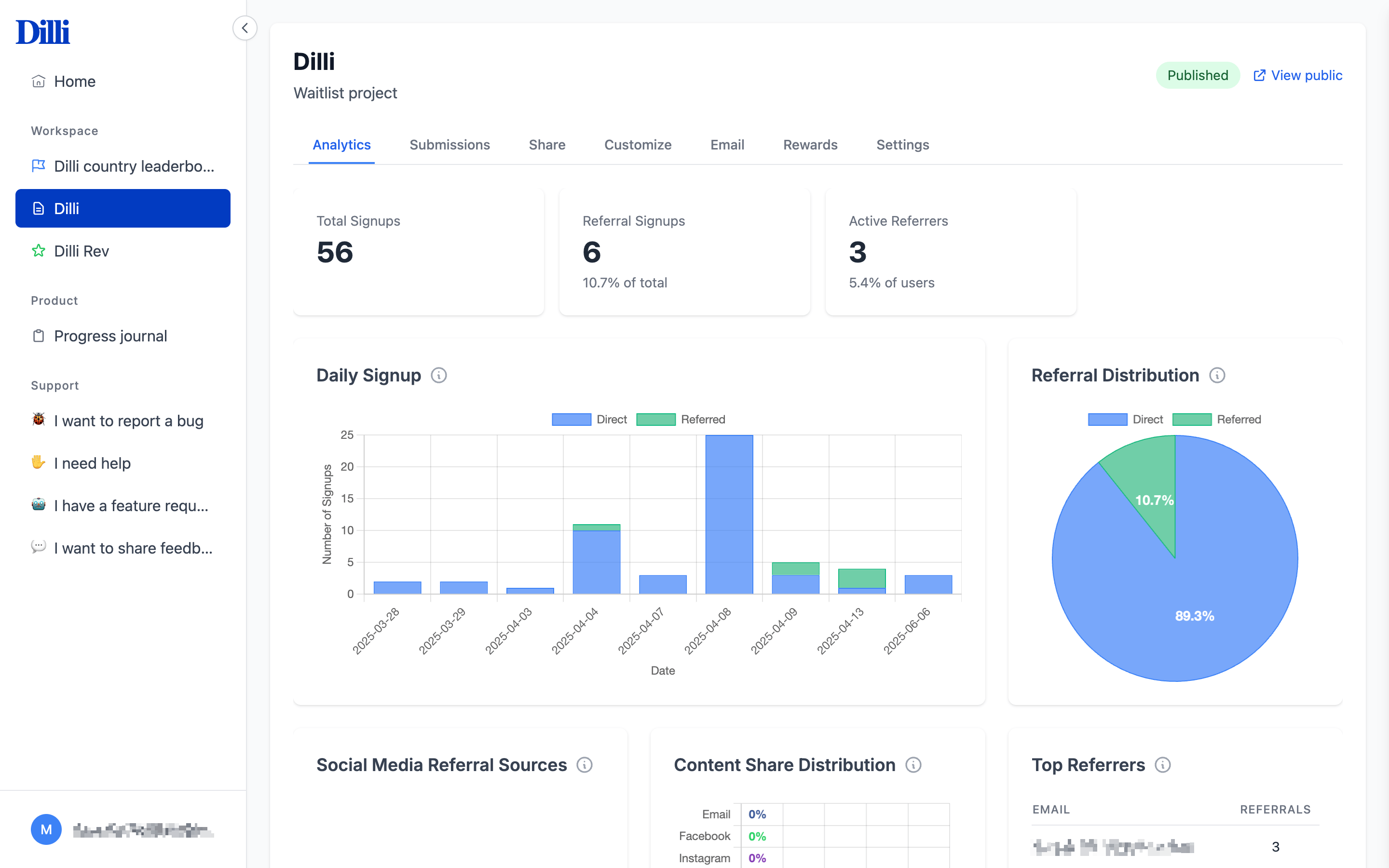Click the Referral Distribution info icon
This screenshot has height=868, width=1389.
pos(1217,376)
